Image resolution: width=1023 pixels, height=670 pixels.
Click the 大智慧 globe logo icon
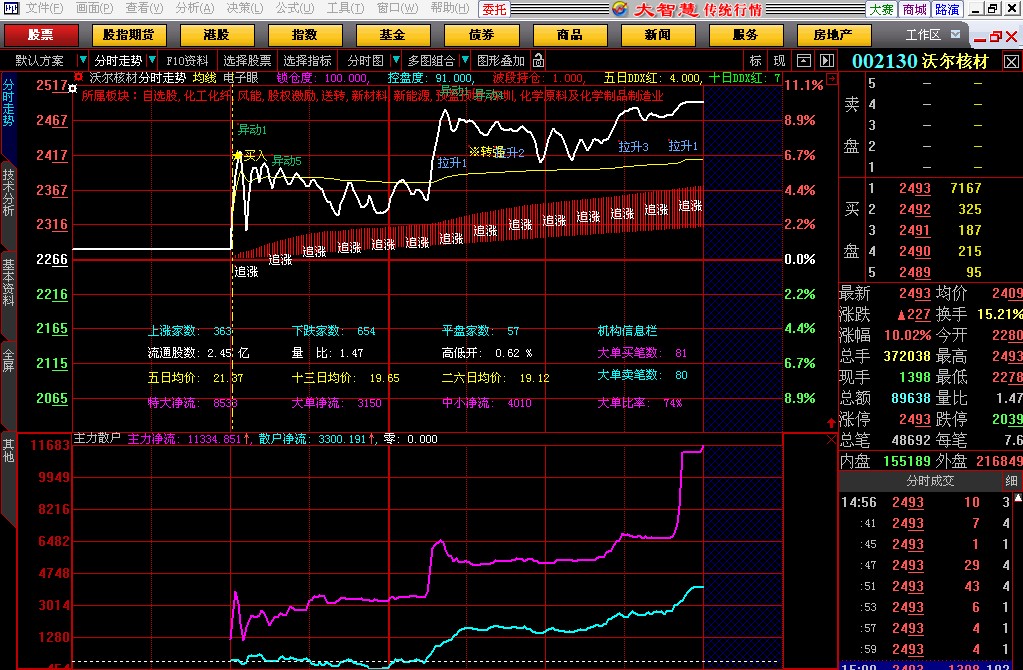[x=620, y=9]
